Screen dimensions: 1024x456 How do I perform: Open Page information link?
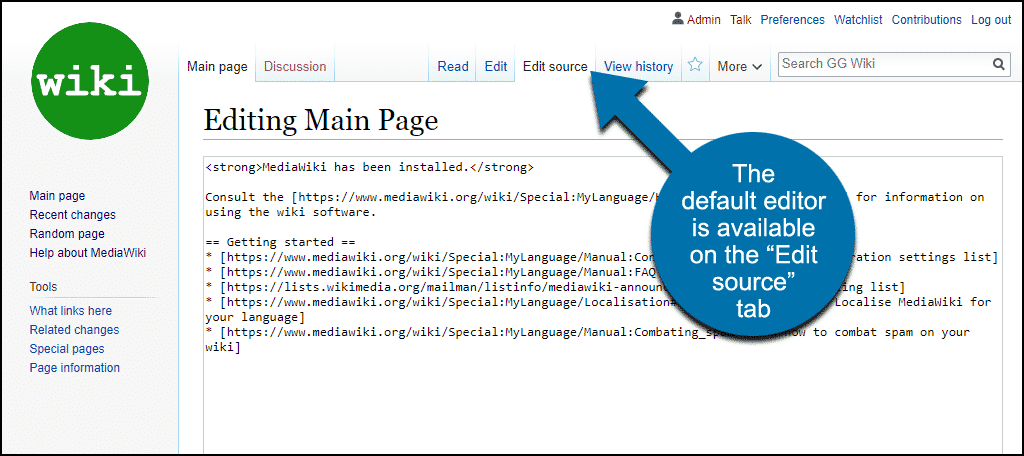tap(74, 368)
